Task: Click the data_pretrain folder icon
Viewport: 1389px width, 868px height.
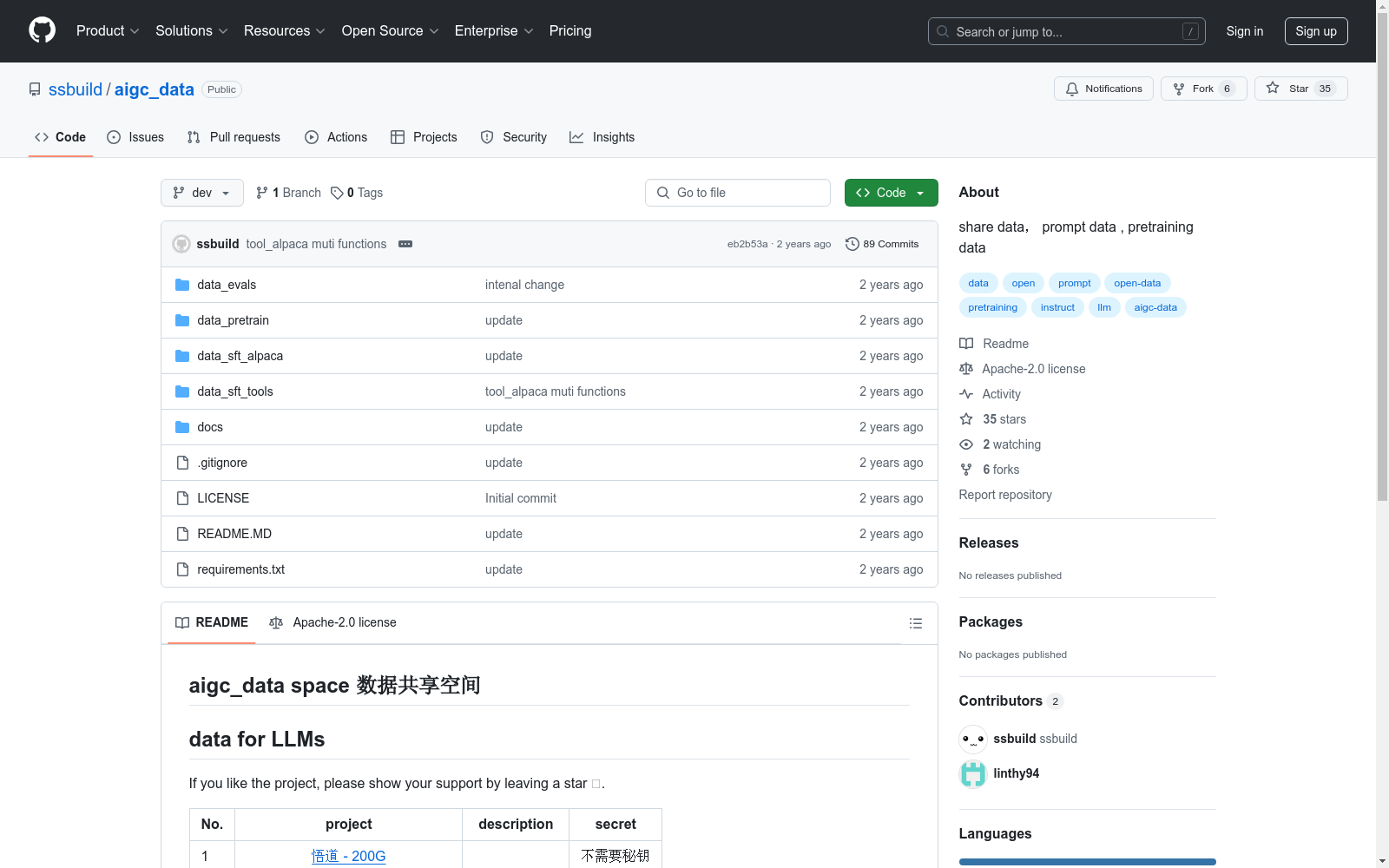Action: click(x=182, y=320)
